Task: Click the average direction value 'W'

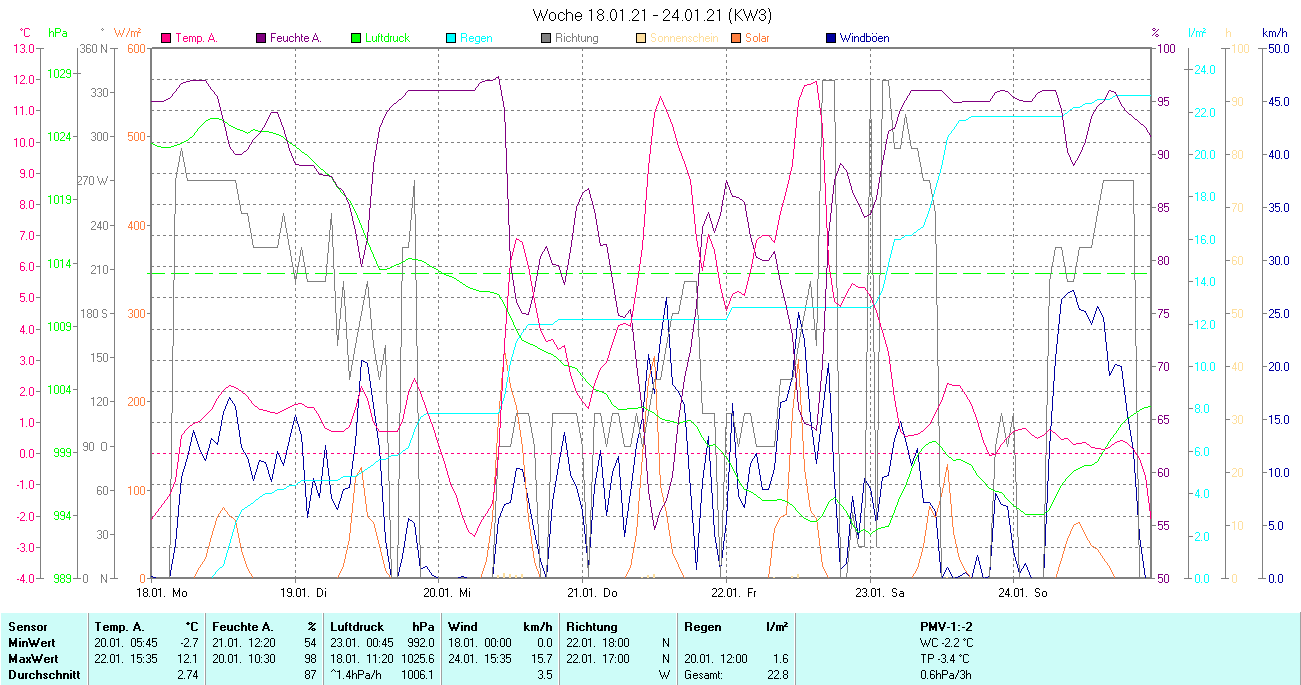Action: [664, 675]
